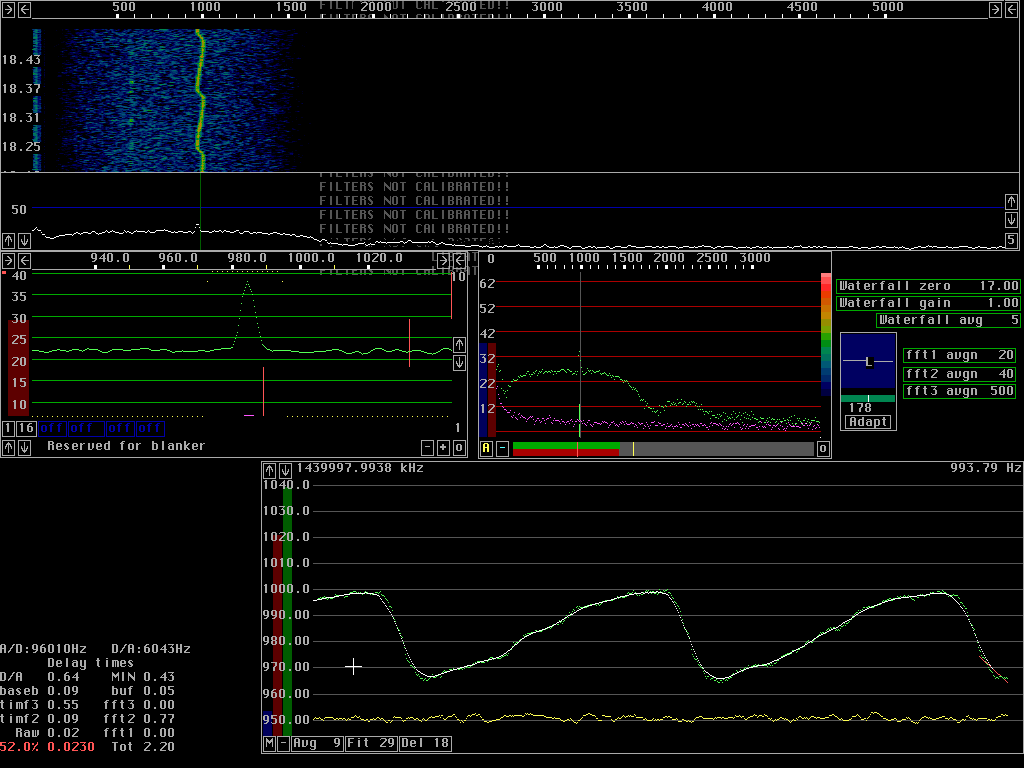Toggle the yellow 'A' button in AFC graph
Screen dimensions: 1024x768
coord(486,448)
